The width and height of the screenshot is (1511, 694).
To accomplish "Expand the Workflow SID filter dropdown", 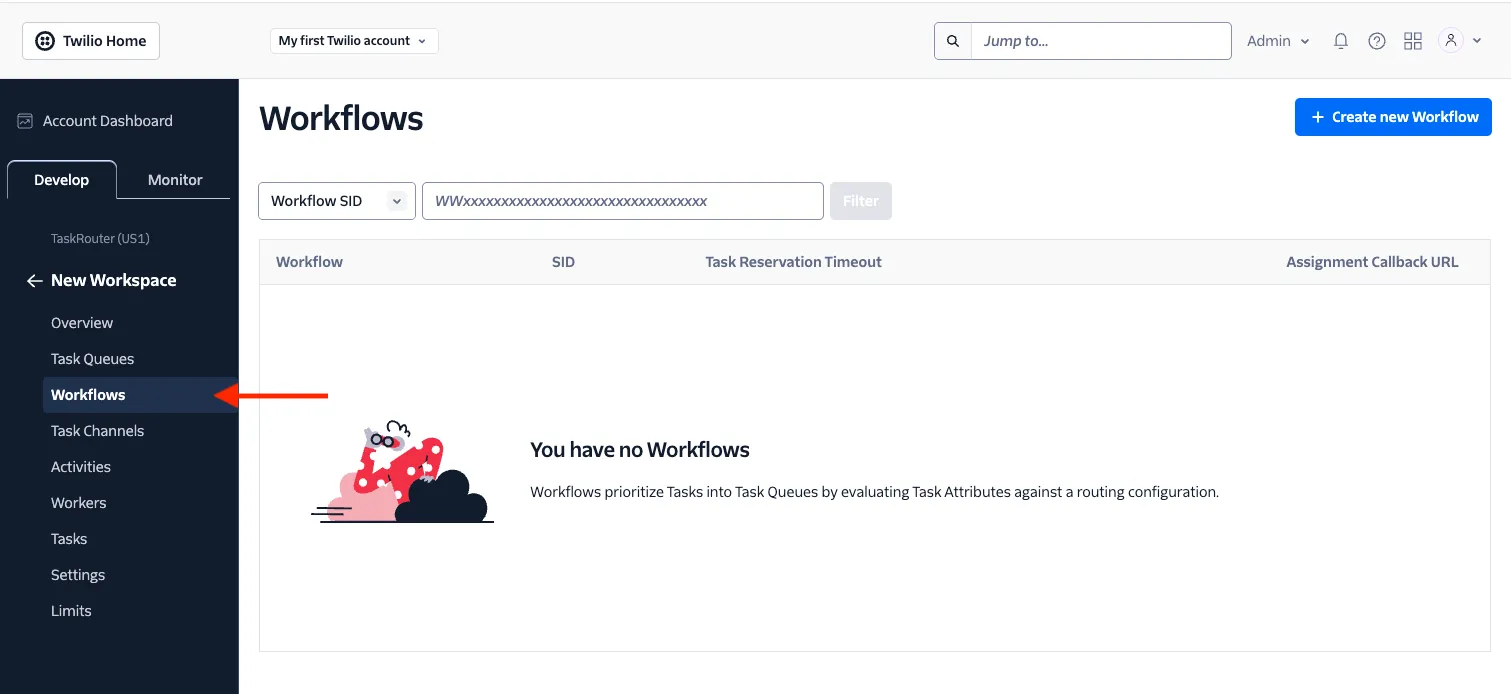I will click(x=337, y=201).
